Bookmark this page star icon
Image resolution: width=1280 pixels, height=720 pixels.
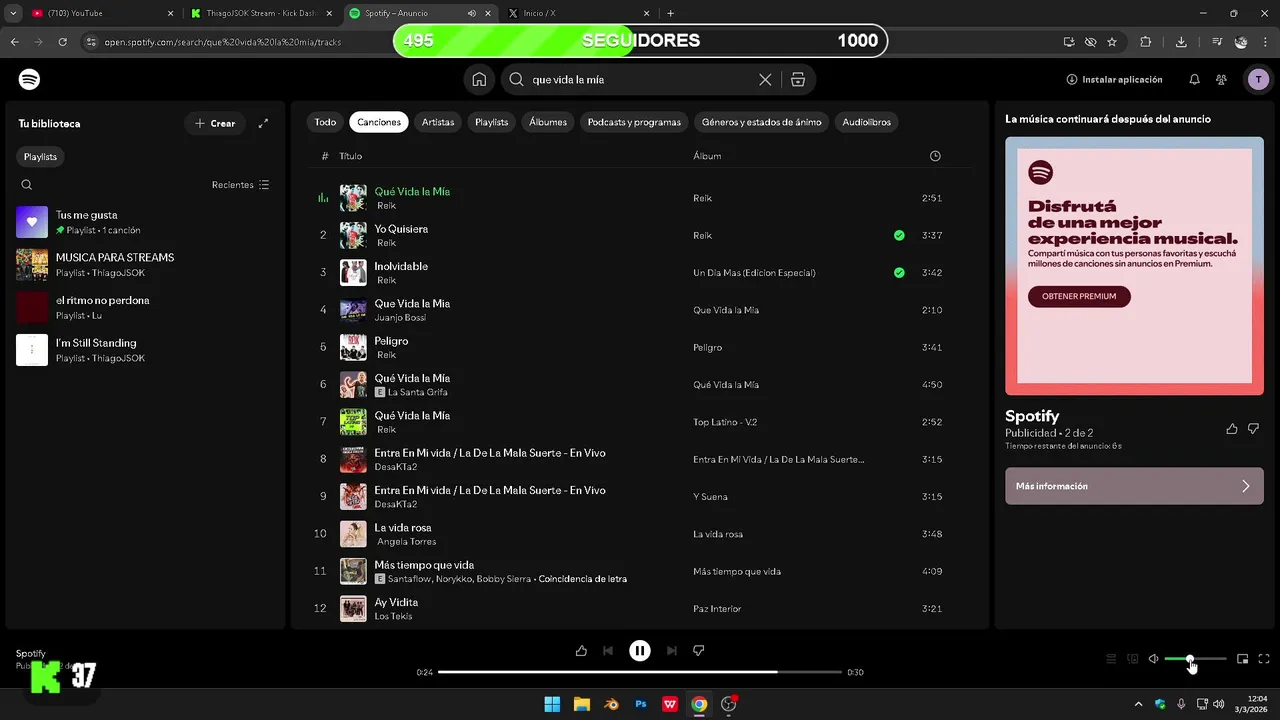[x=1112, y=42]
